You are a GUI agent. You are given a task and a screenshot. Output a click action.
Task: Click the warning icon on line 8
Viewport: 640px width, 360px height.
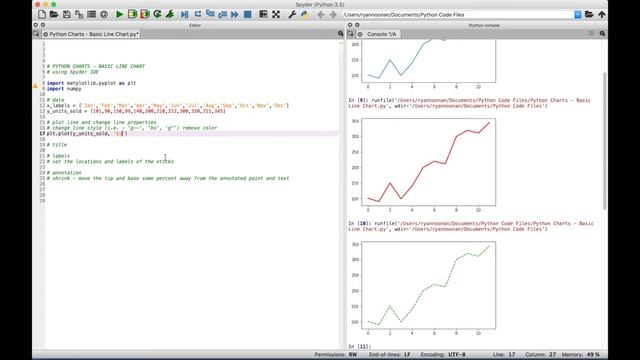tap(36, 86)
